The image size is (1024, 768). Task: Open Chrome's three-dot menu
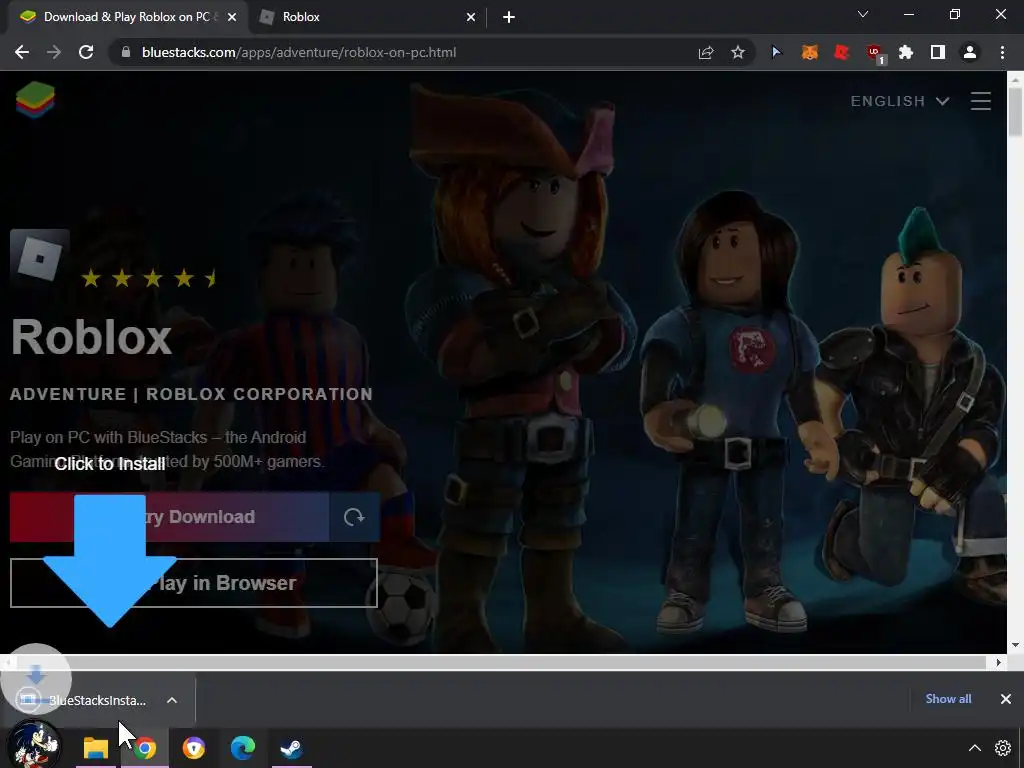[x=1002, y=52]
